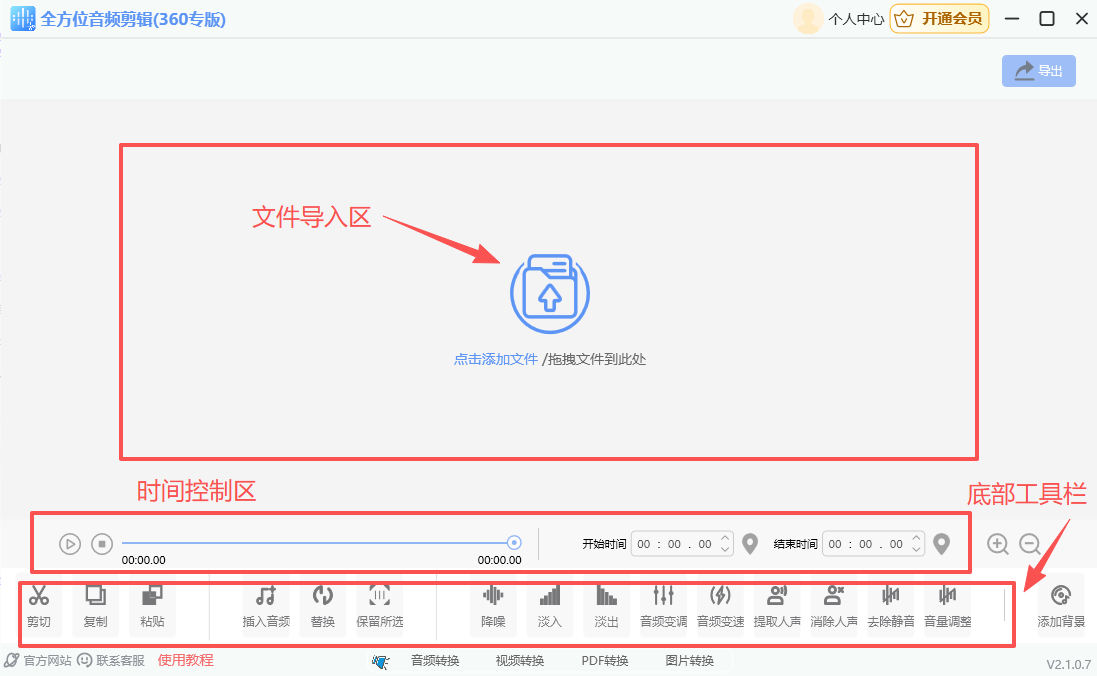1097x676 pixels.
Task: Click the Remove Silence (去除静音) icon
Action: point(890,605)
